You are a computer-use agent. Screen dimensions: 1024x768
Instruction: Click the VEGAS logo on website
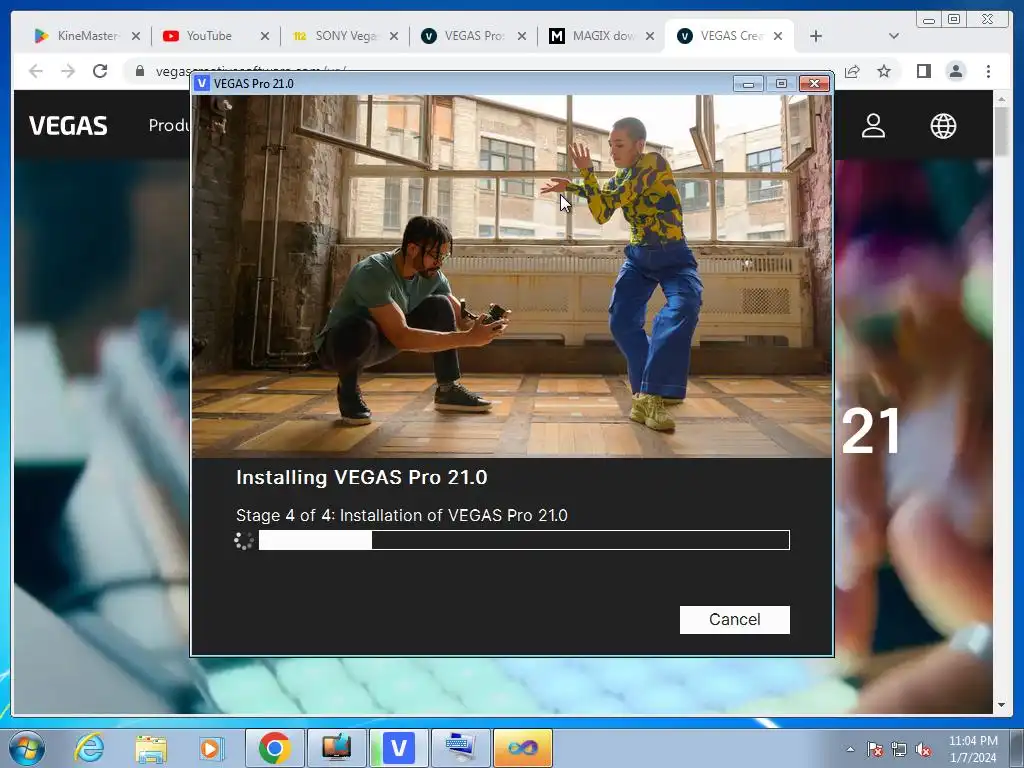68,125
